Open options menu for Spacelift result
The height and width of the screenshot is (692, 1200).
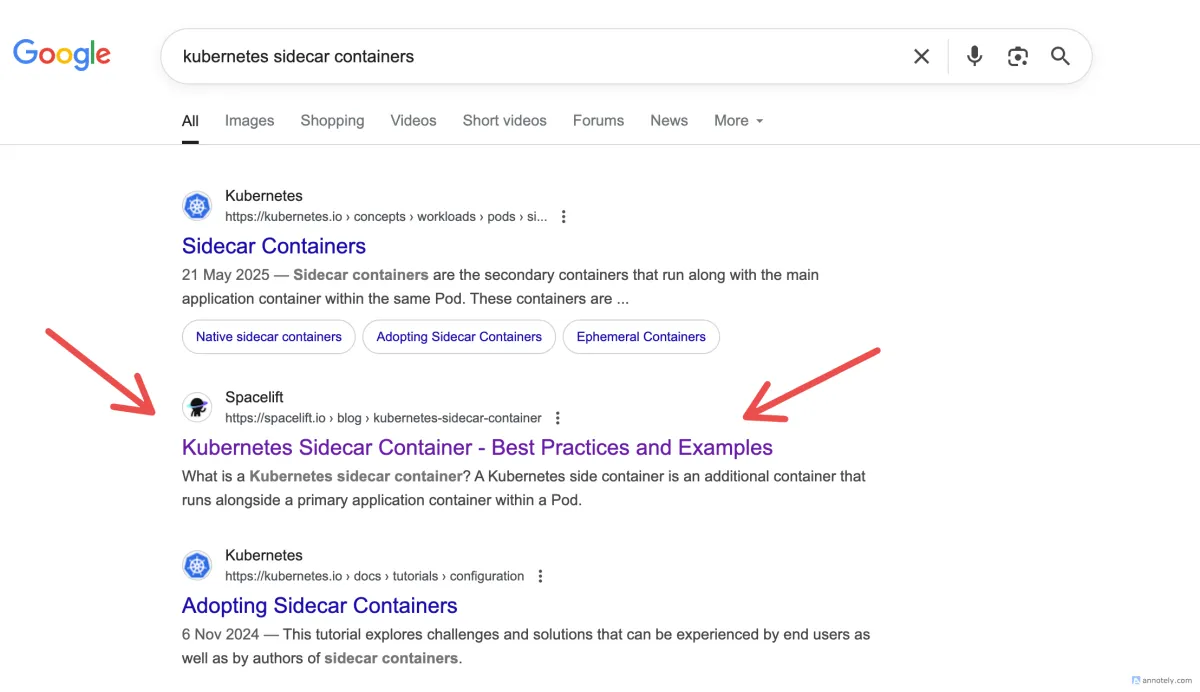(x=558, y=418)
